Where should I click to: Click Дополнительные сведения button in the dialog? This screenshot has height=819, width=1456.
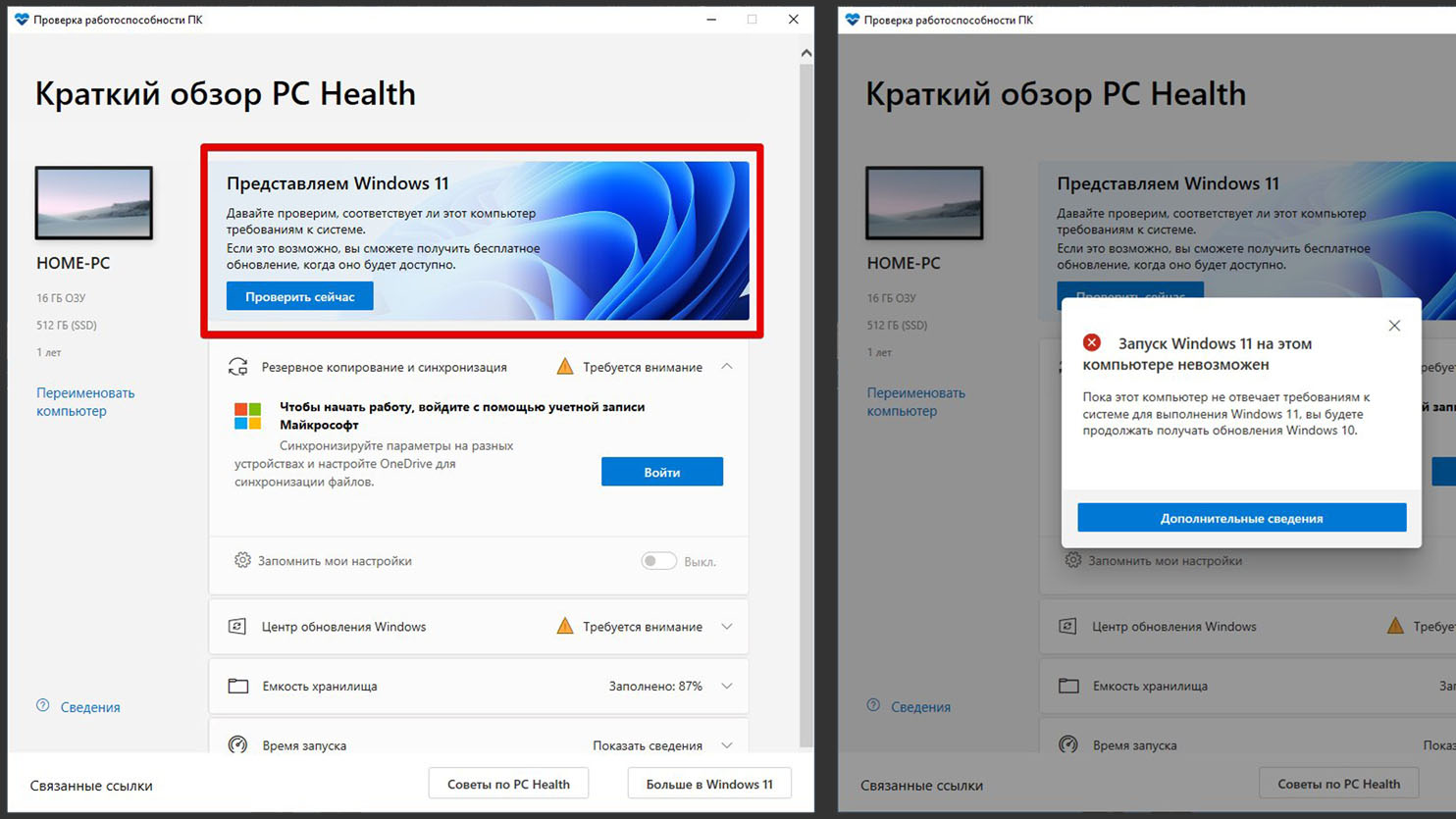(x=1242, y=518)
